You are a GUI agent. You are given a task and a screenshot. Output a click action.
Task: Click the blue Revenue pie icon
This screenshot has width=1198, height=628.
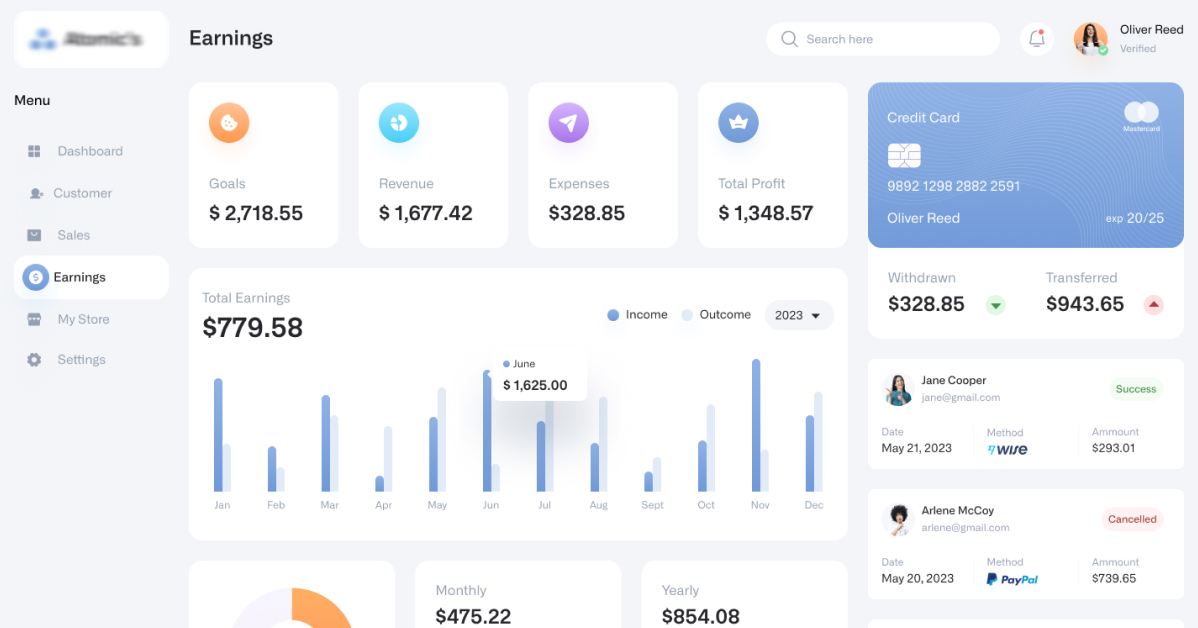click(x=399, y=123)
